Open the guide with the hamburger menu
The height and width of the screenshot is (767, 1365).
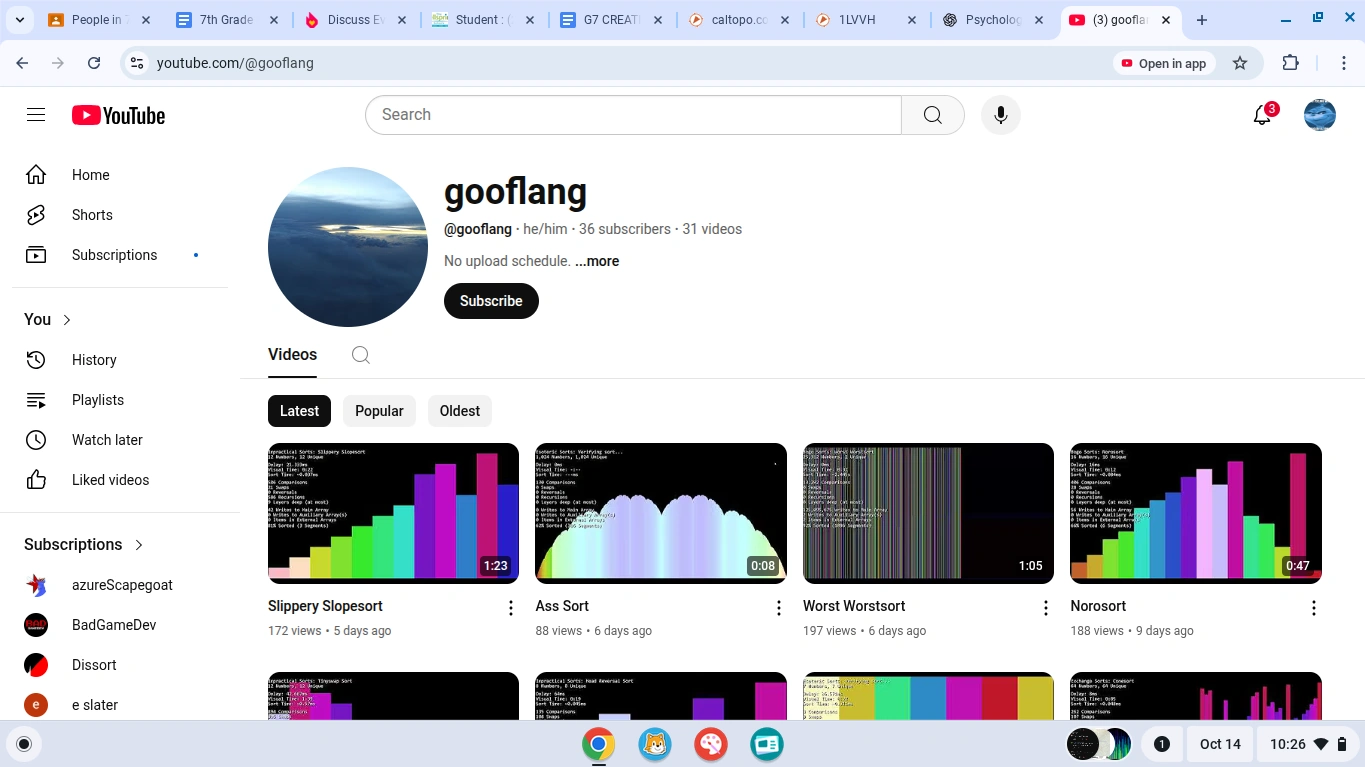[x=35, y=114]
